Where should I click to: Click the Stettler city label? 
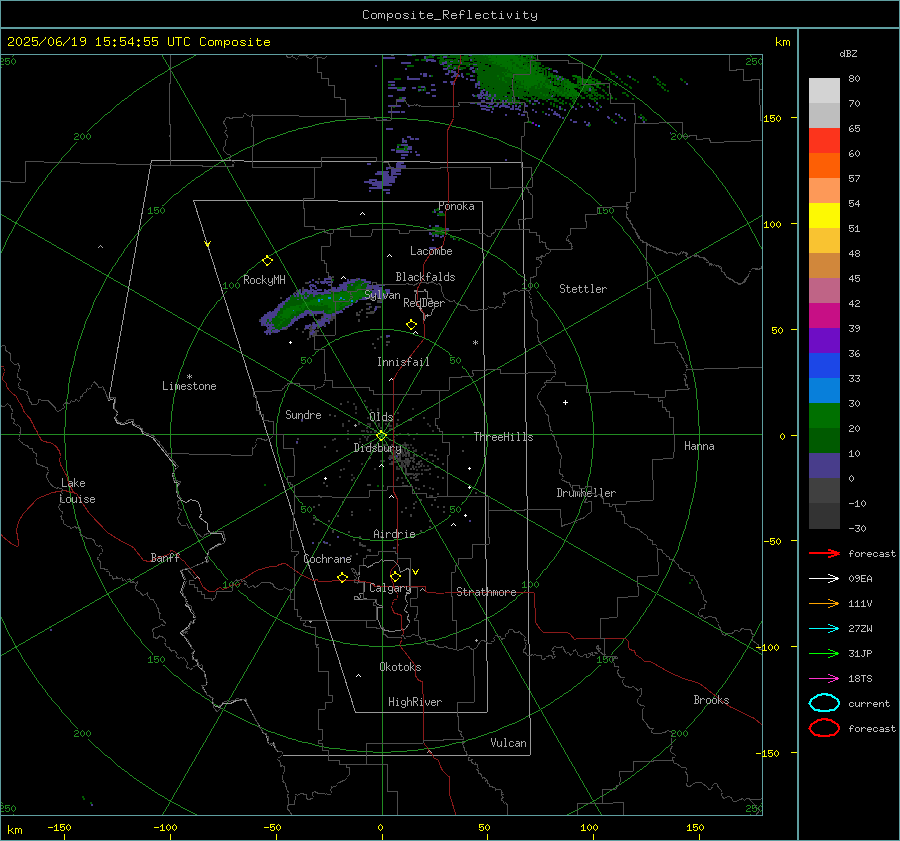583,289
